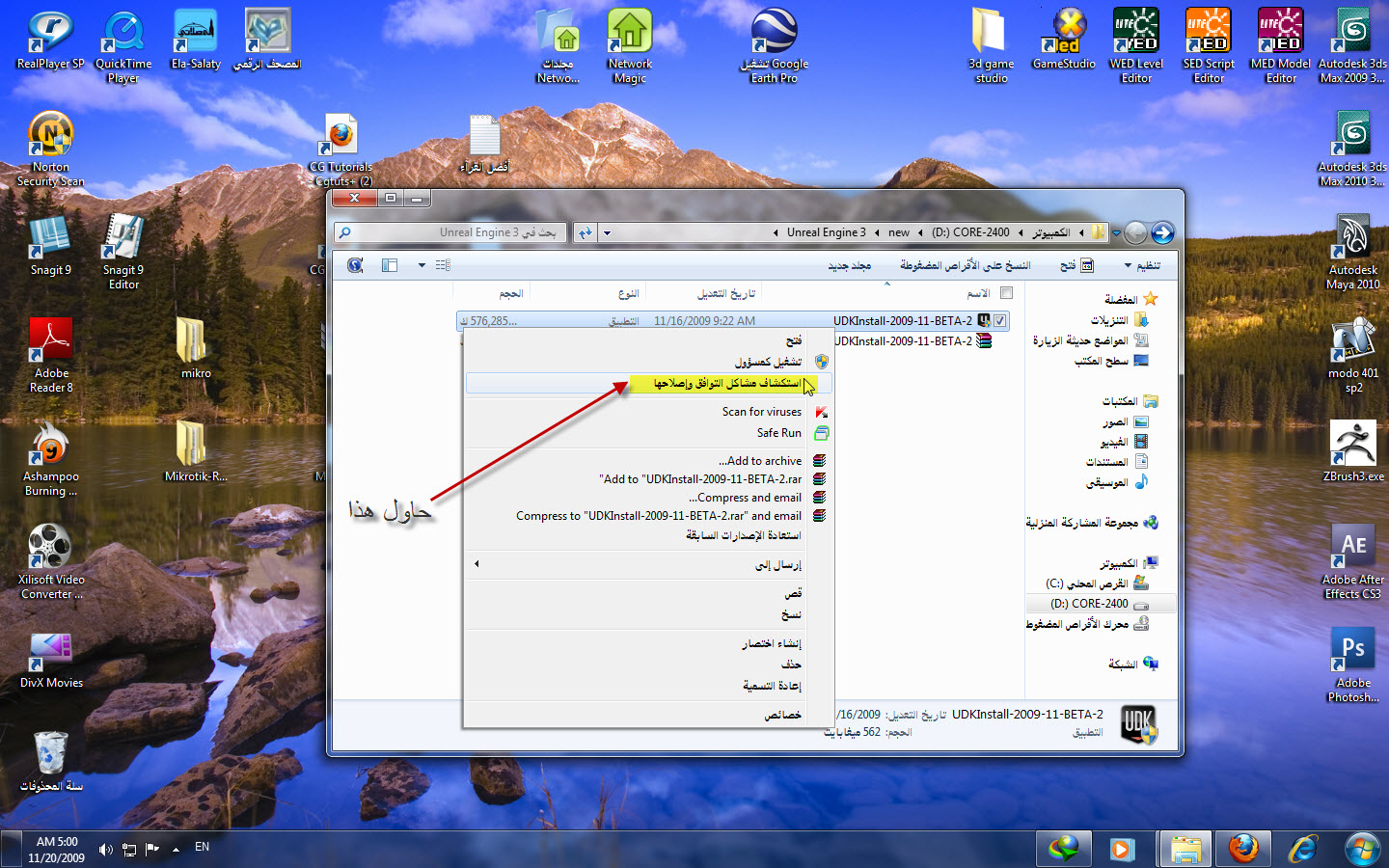Select Ashampoo Burning desktop shortcut
This screenshot has width=1389, height=868.
point(51,459)
